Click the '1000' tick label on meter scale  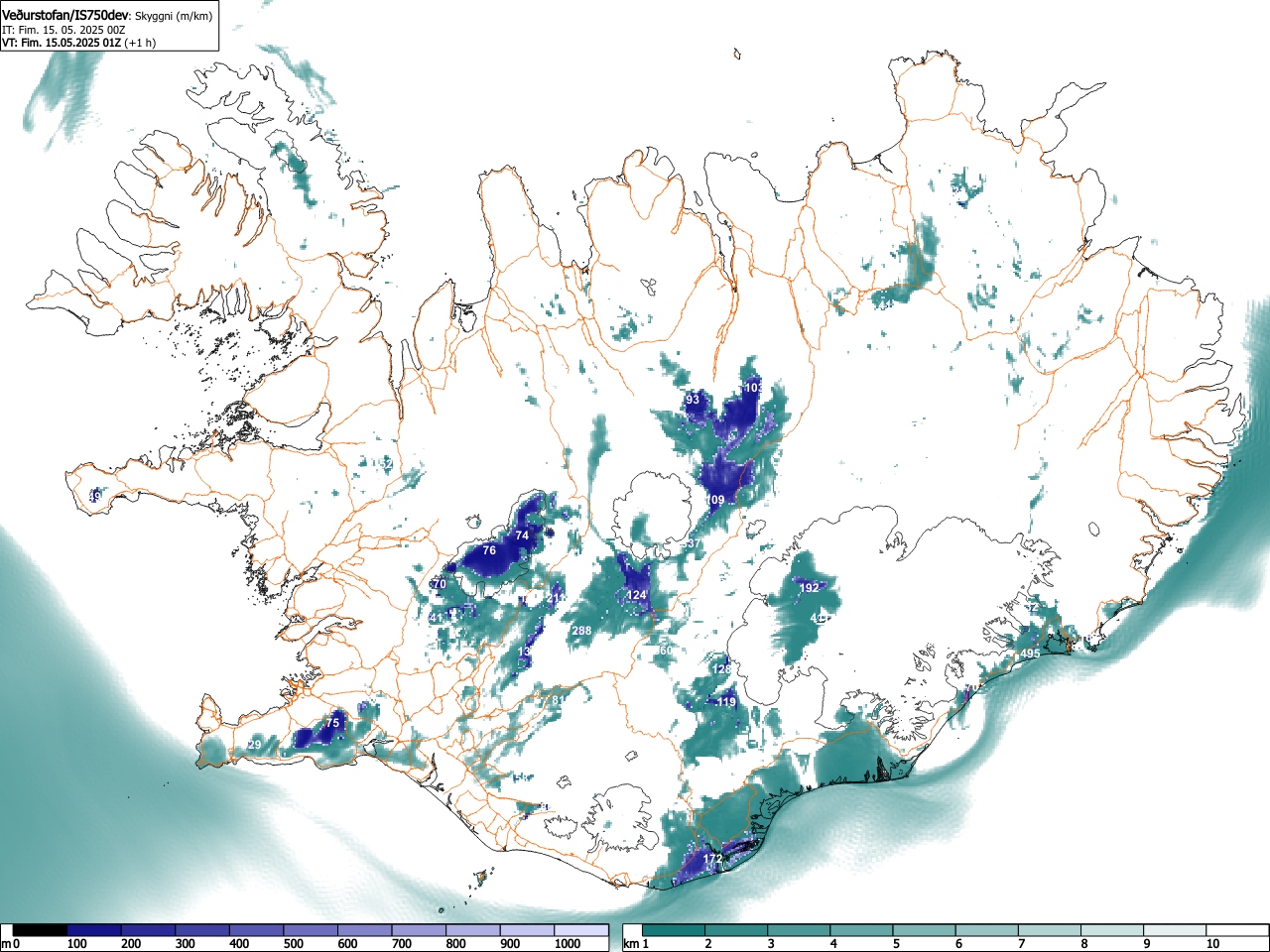(568, 944)
